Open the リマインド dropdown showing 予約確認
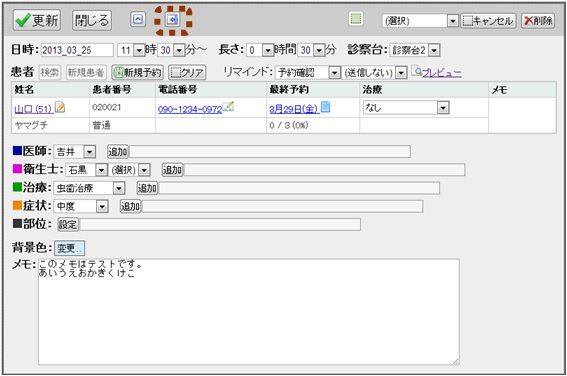 coord(308,73)
